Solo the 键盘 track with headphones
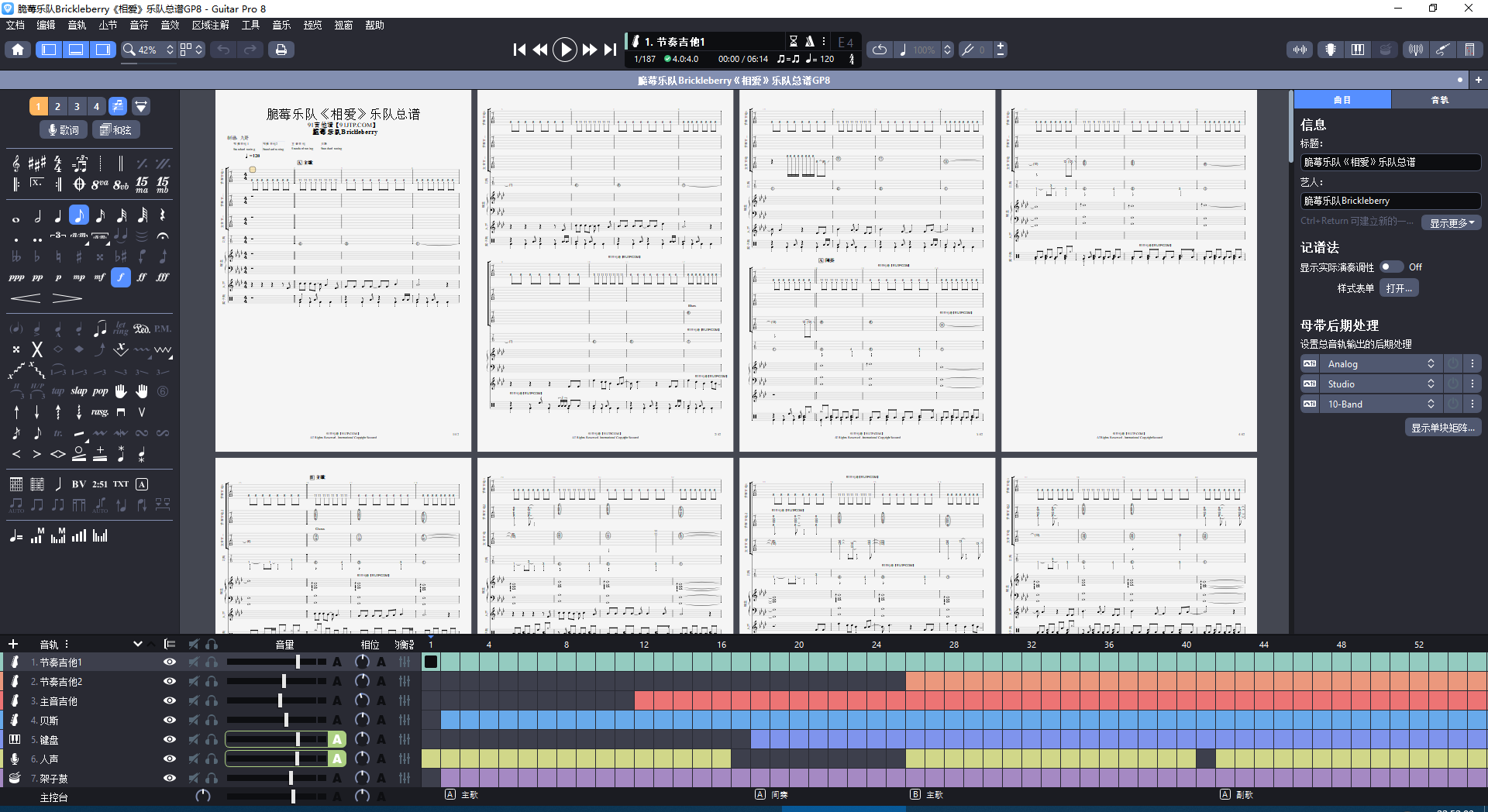The height and width of the screenshot is (812, 1488). 212,739
